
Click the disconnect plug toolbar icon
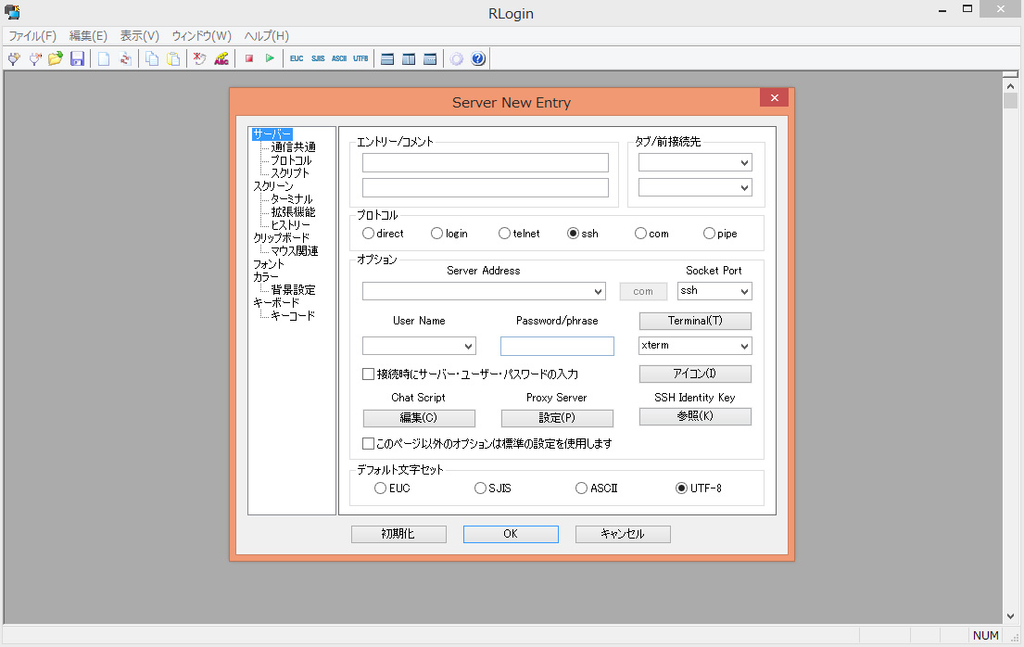35,59
